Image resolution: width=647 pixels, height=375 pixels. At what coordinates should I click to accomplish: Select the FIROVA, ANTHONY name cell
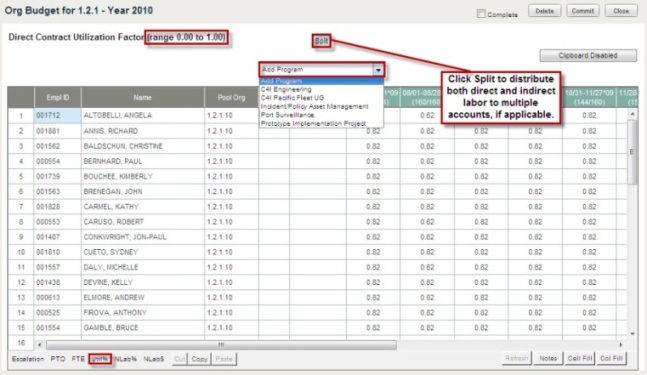(x=143, y=313)
